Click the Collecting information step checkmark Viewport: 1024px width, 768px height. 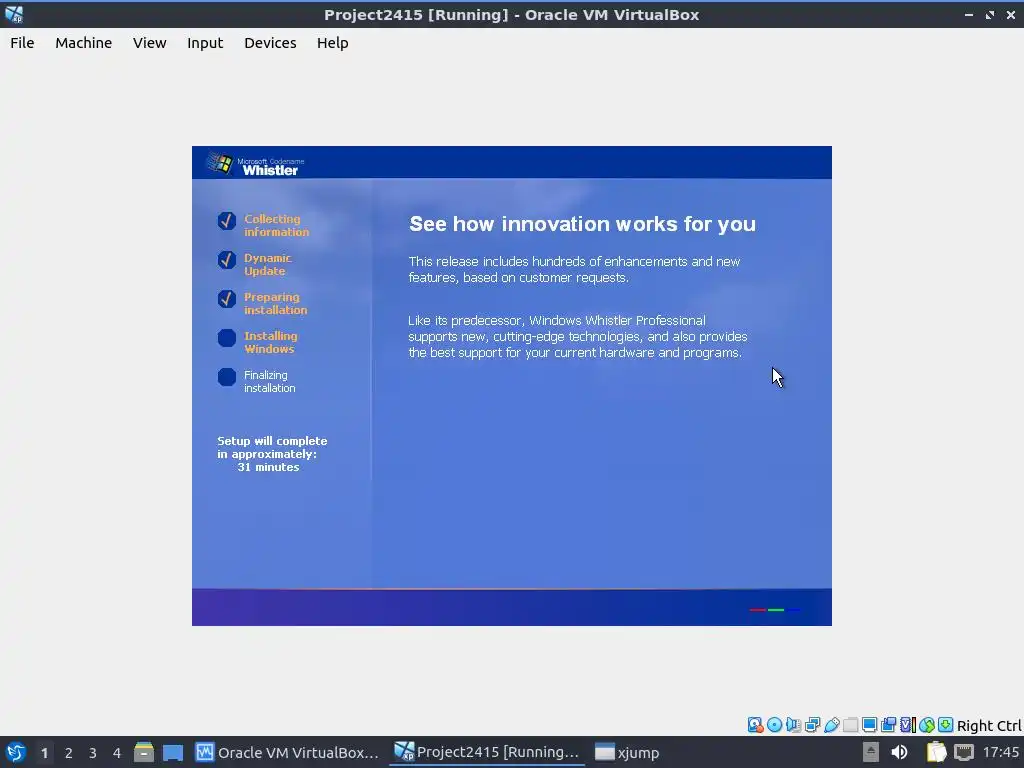(x=227, y=221)
